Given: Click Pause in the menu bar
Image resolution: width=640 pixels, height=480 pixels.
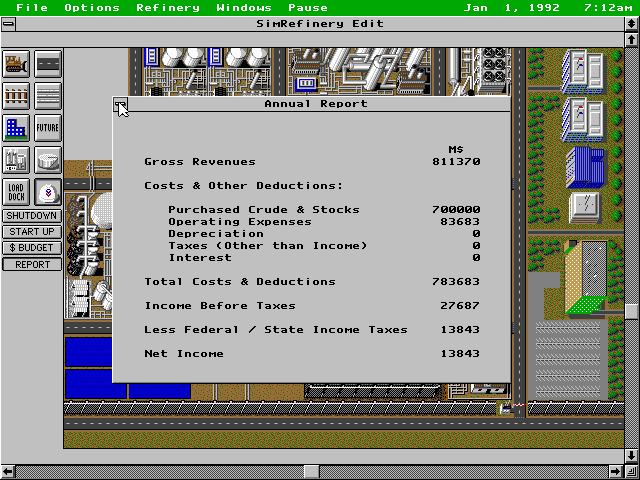Looking at the screenshot, I should coord(308,8).
